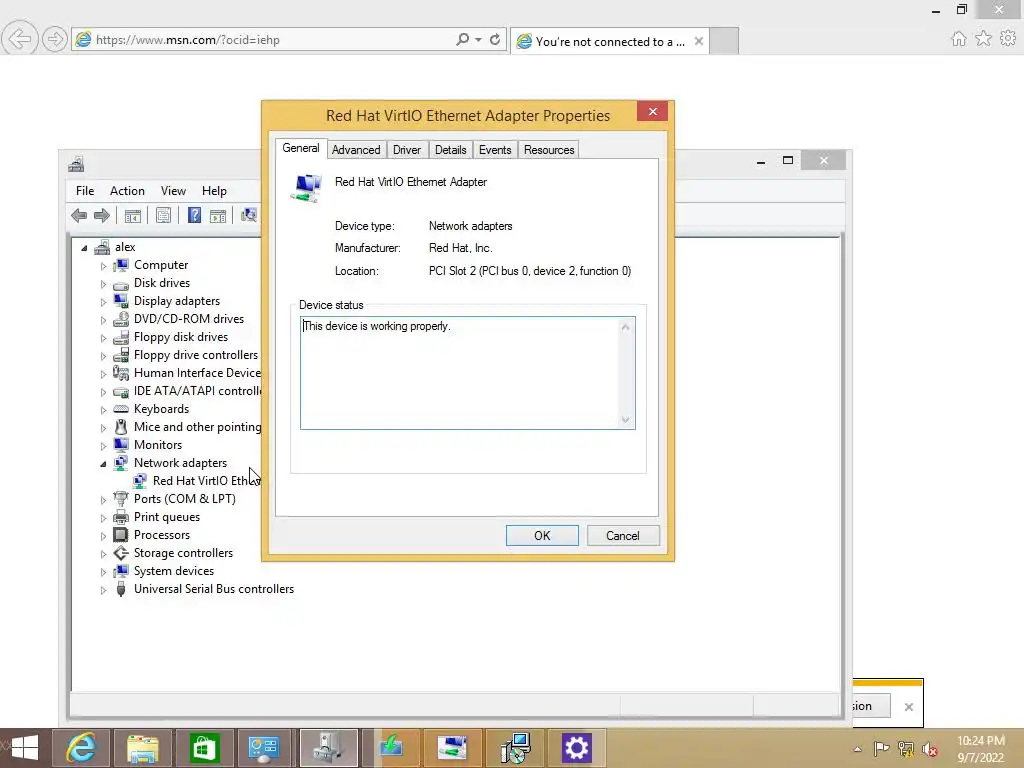The height and width of the screenshot is (768, 1024).
Task: Click the Device status scrollbar up arrow
Action: tap(626, 327)
